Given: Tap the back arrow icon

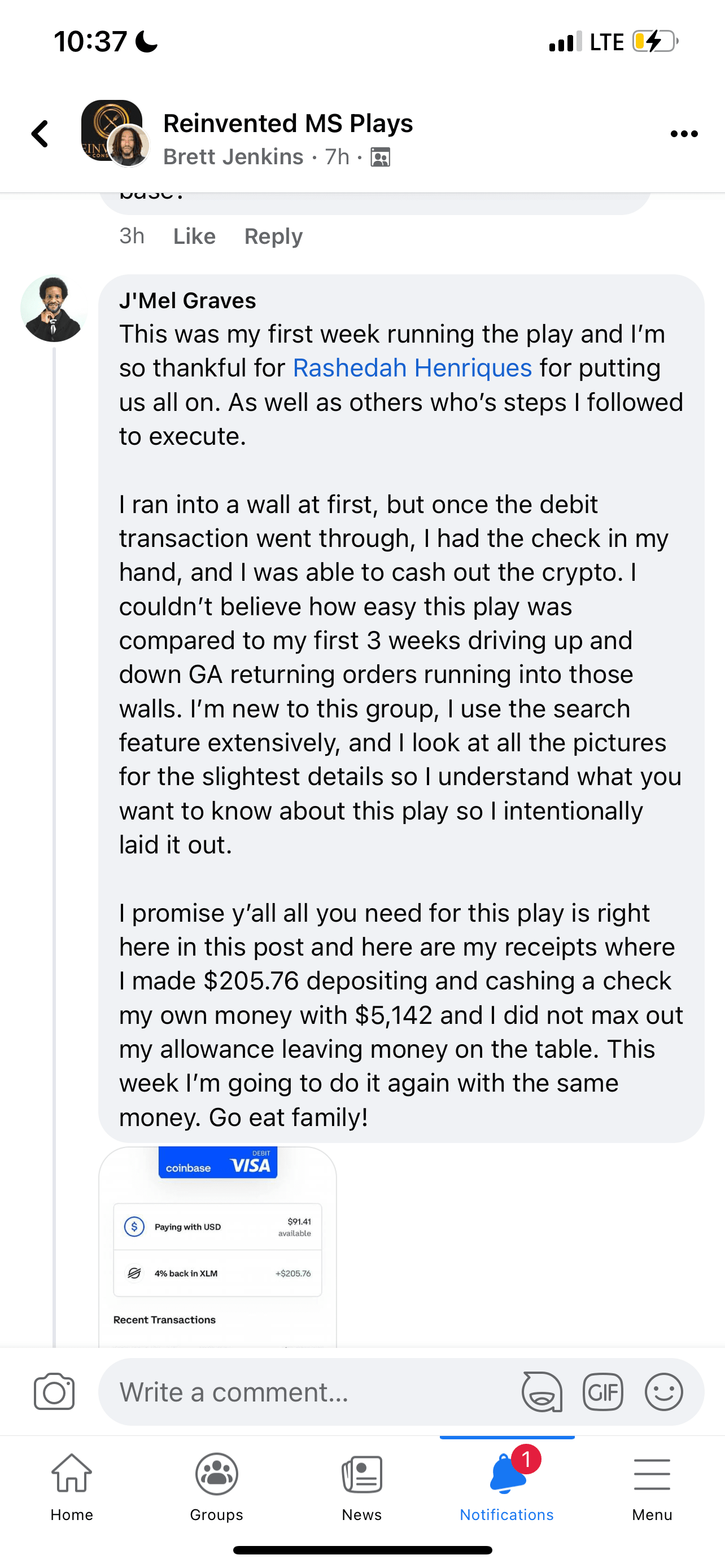Looking at the screenshot, I should point(40,134).
